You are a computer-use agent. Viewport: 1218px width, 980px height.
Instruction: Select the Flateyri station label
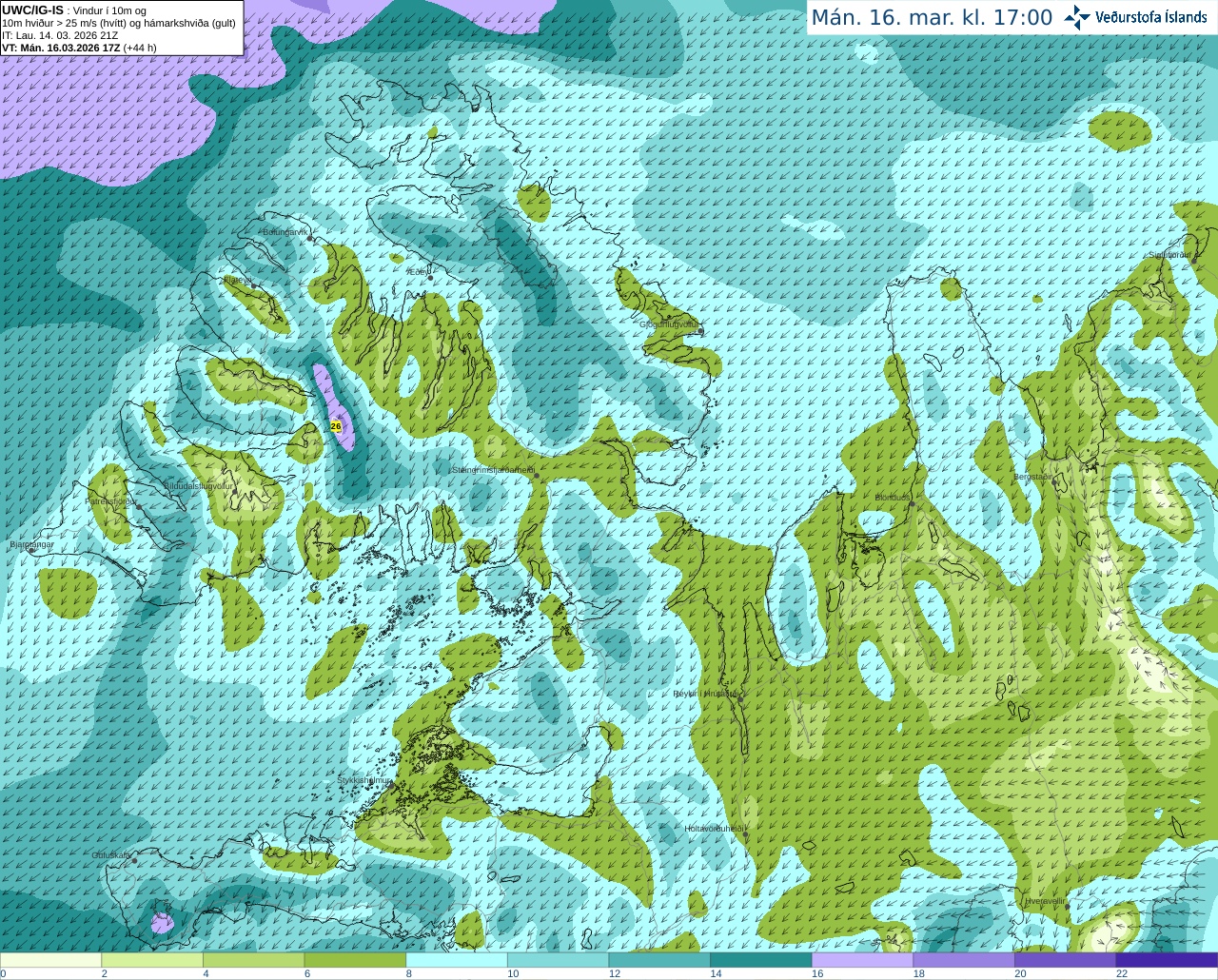(237, 280)
